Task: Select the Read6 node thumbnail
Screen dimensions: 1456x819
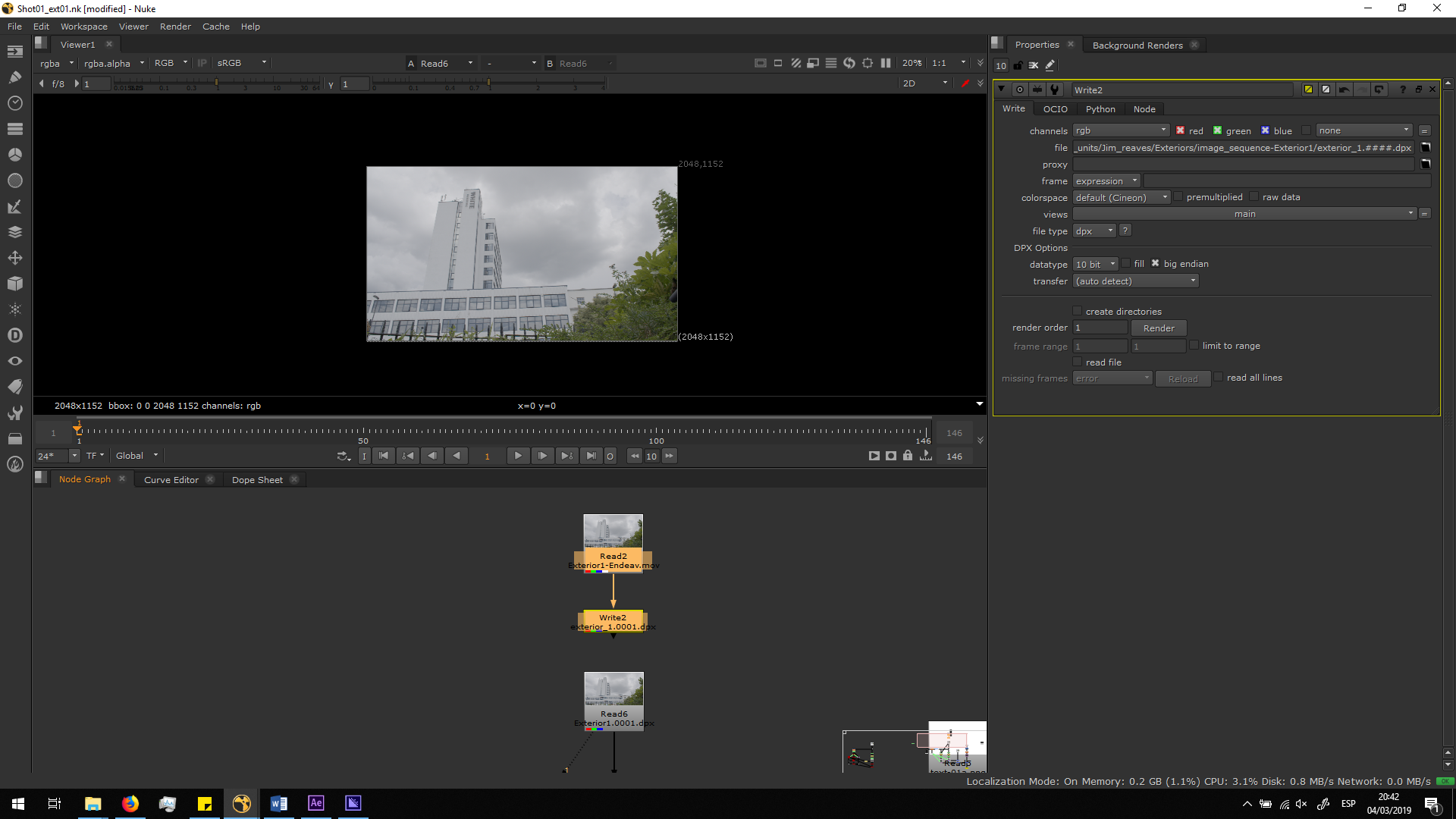Action: click(613, 689)
